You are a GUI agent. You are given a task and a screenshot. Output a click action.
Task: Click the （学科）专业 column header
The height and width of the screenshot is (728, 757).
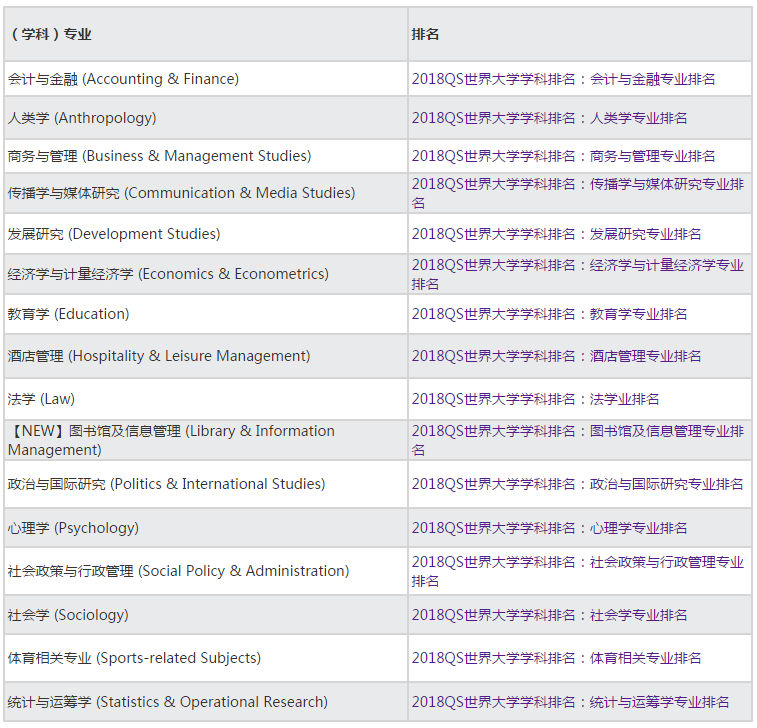point(206,34)
